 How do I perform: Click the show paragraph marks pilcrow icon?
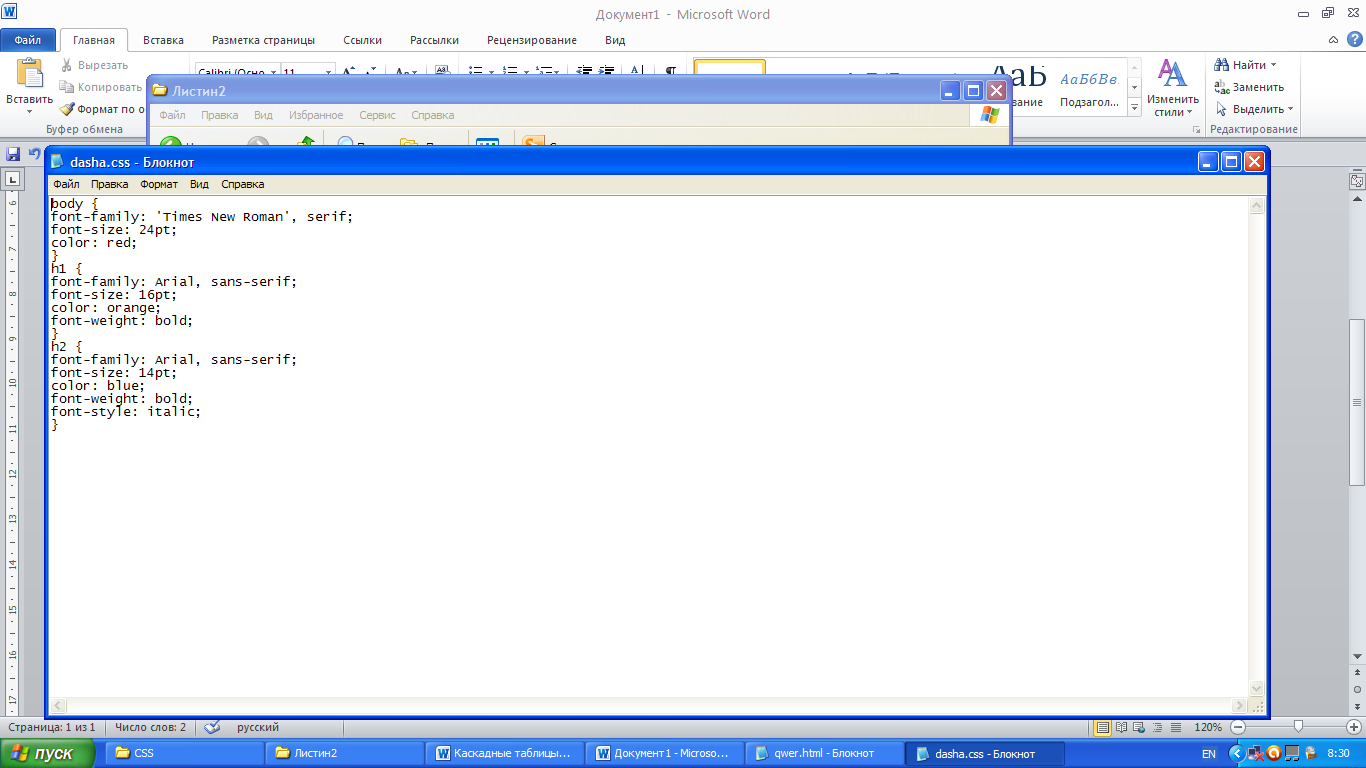[x=671, y=72]
